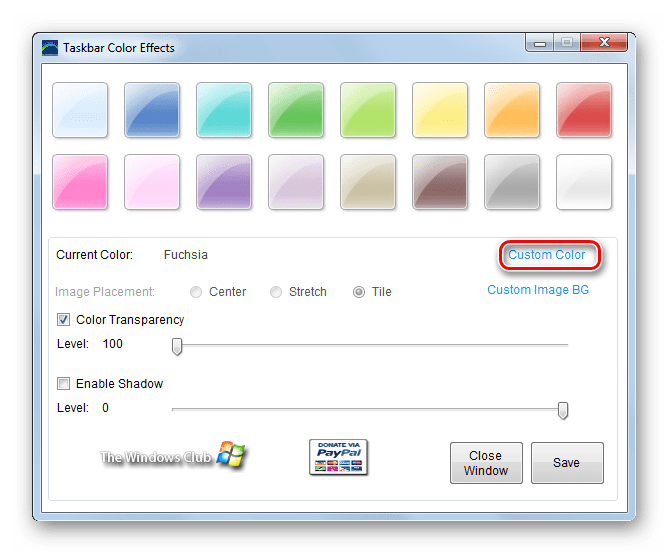Select the pale blue color swatch
Viewport: 669px width, 554px height.
point(80,110)
